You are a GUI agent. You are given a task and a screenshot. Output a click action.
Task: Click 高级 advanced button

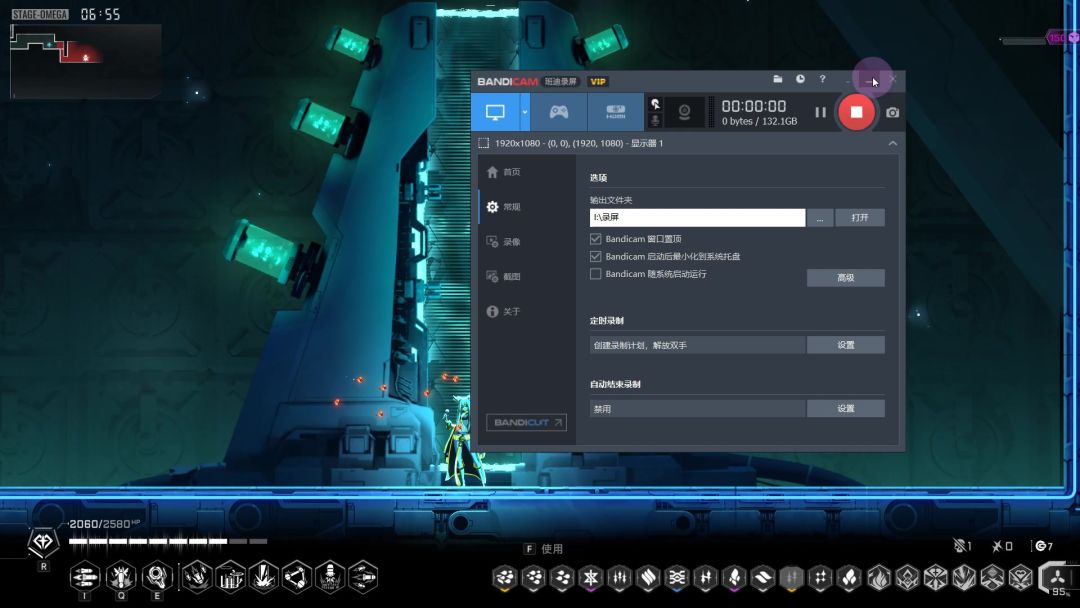(845, 277)
